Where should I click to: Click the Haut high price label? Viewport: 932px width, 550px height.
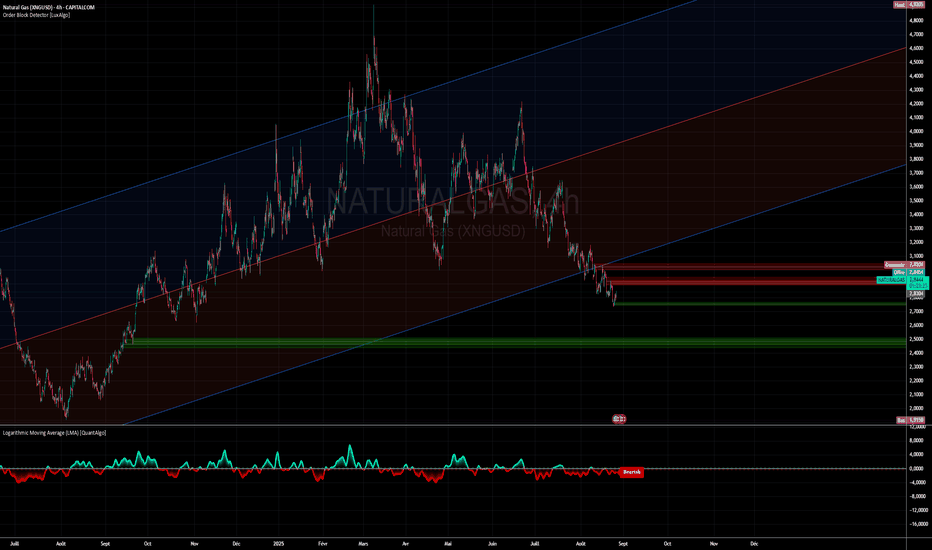click(909, 5)
